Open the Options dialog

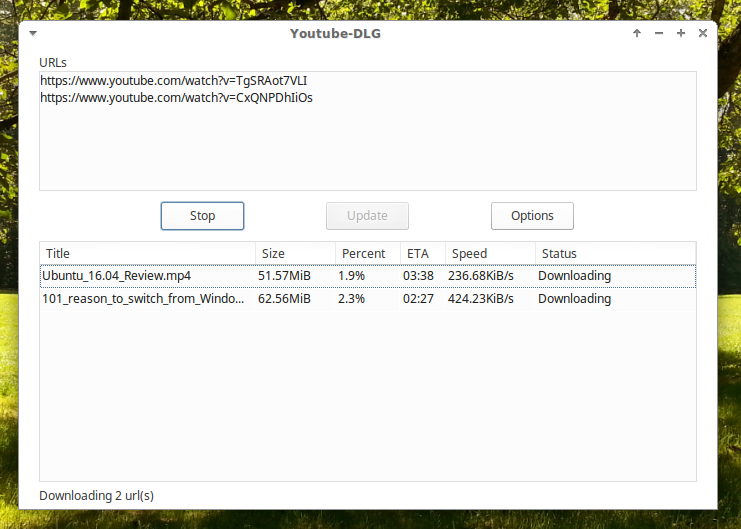(x=532, y=216)
